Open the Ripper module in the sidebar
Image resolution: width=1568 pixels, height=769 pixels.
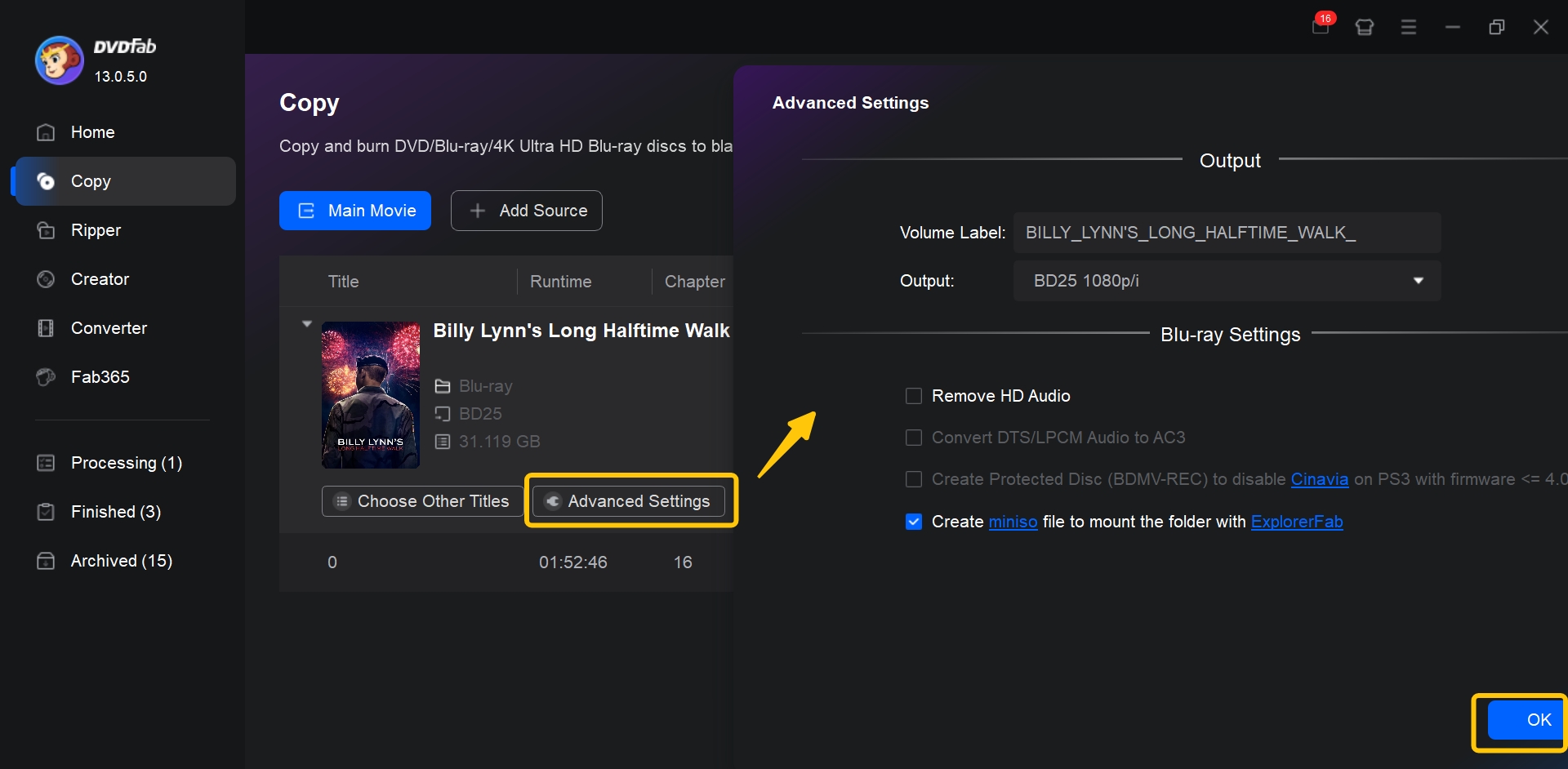96,230
